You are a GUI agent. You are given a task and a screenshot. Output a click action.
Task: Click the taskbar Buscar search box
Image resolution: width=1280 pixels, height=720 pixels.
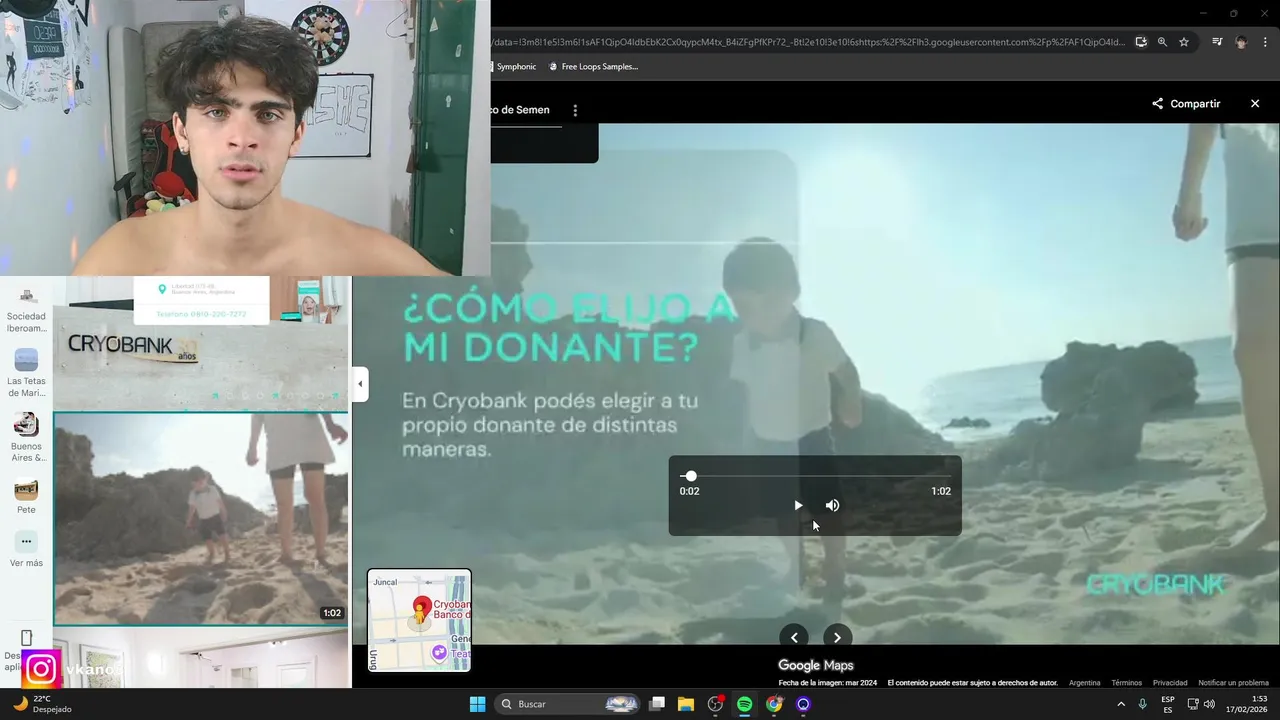click(568, 704)
